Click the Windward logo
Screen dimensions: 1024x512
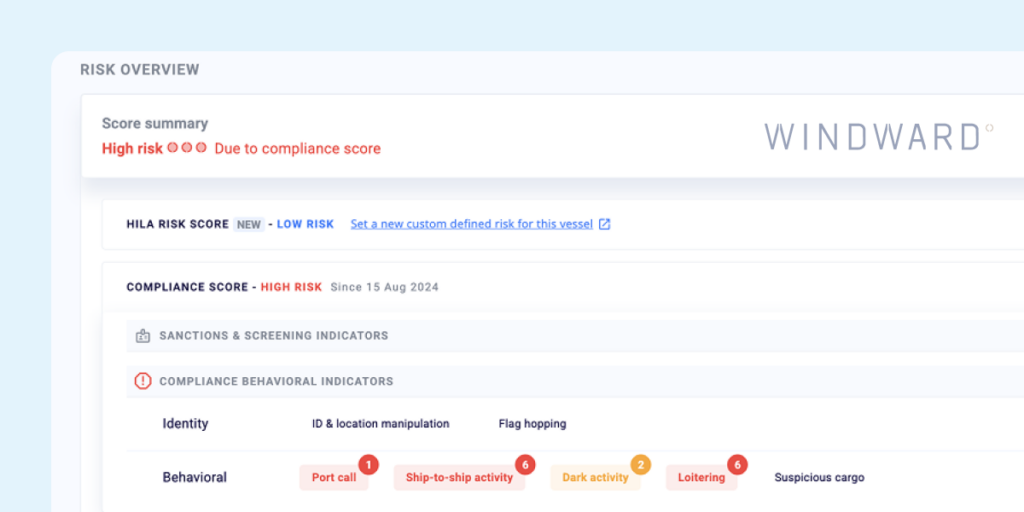point(879,137)
